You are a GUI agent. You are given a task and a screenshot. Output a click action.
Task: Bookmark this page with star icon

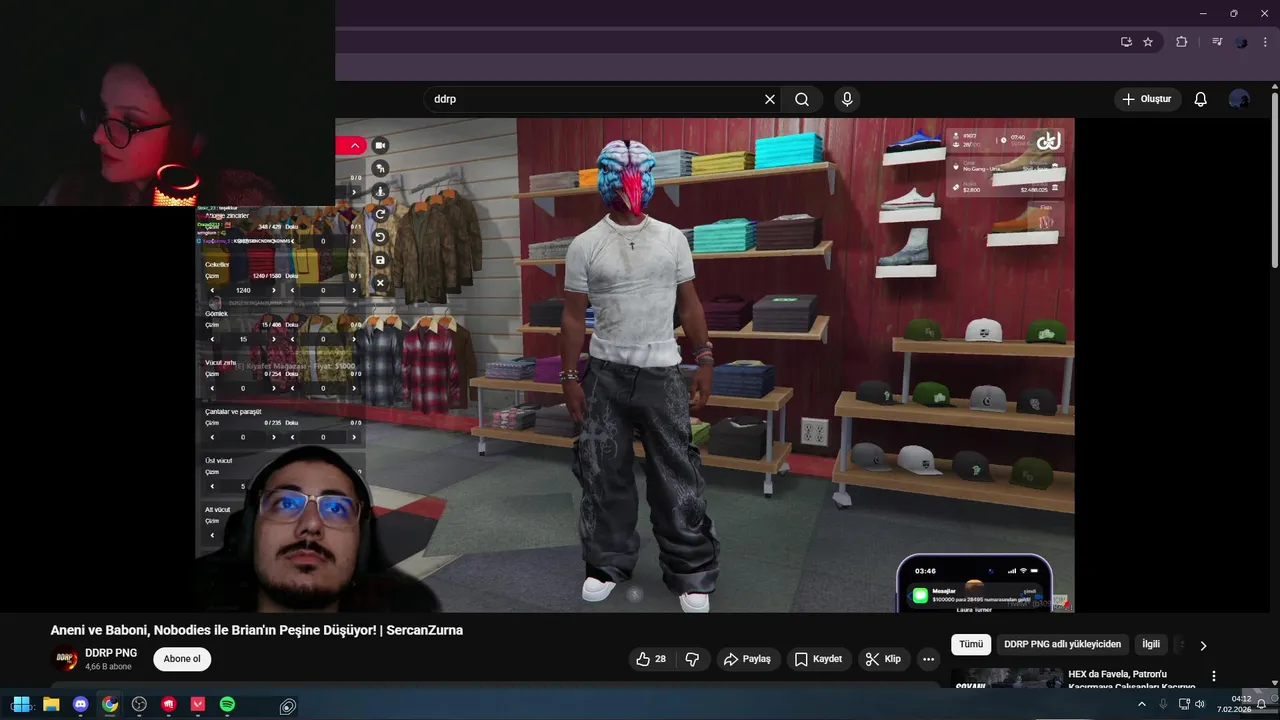[1148, 42]
